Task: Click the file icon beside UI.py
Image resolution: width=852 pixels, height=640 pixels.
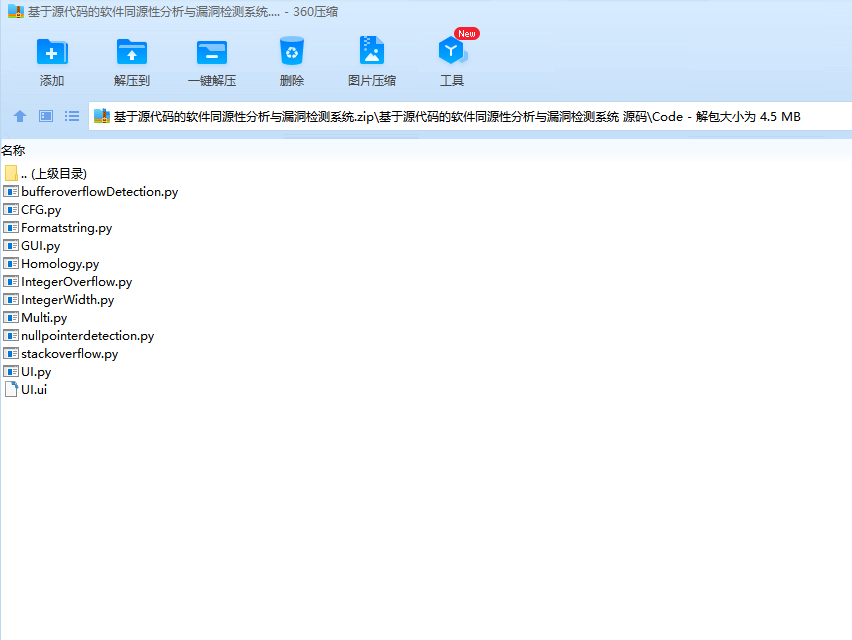Action: coord(11,371)
